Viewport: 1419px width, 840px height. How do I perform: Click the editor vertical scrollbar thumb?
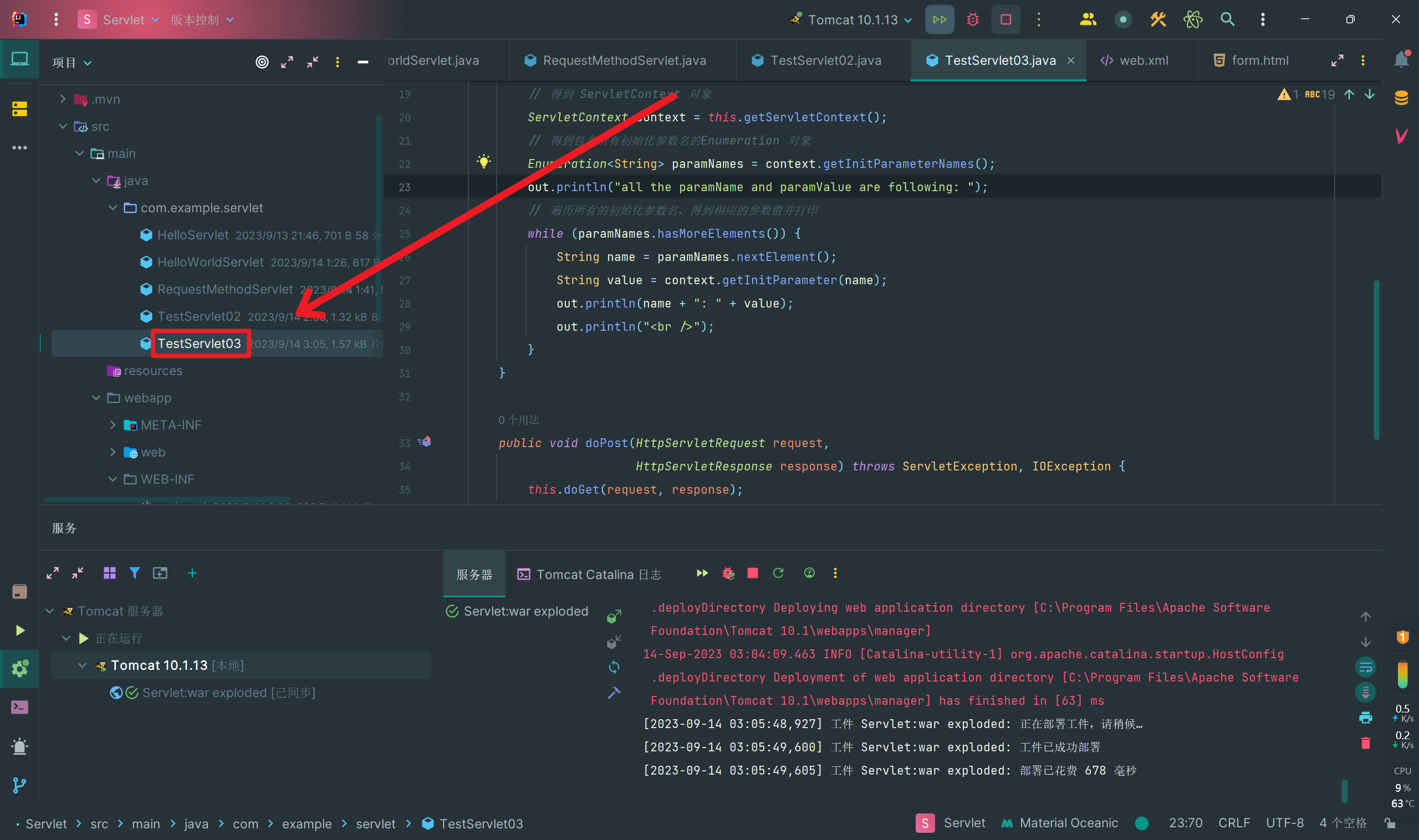click(1376, 360)
